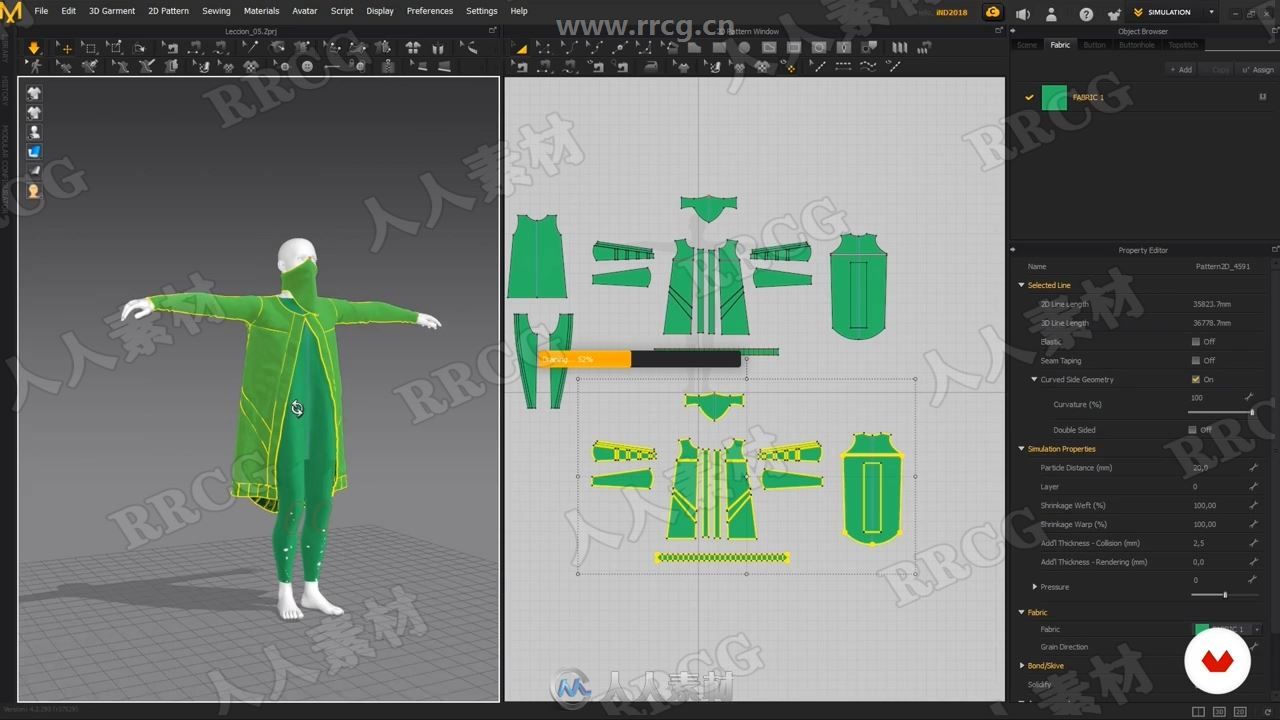1280x720 pixels.
Task: Toggle the FABRIC 1 check mark
Action: (x=1028, y=97)
